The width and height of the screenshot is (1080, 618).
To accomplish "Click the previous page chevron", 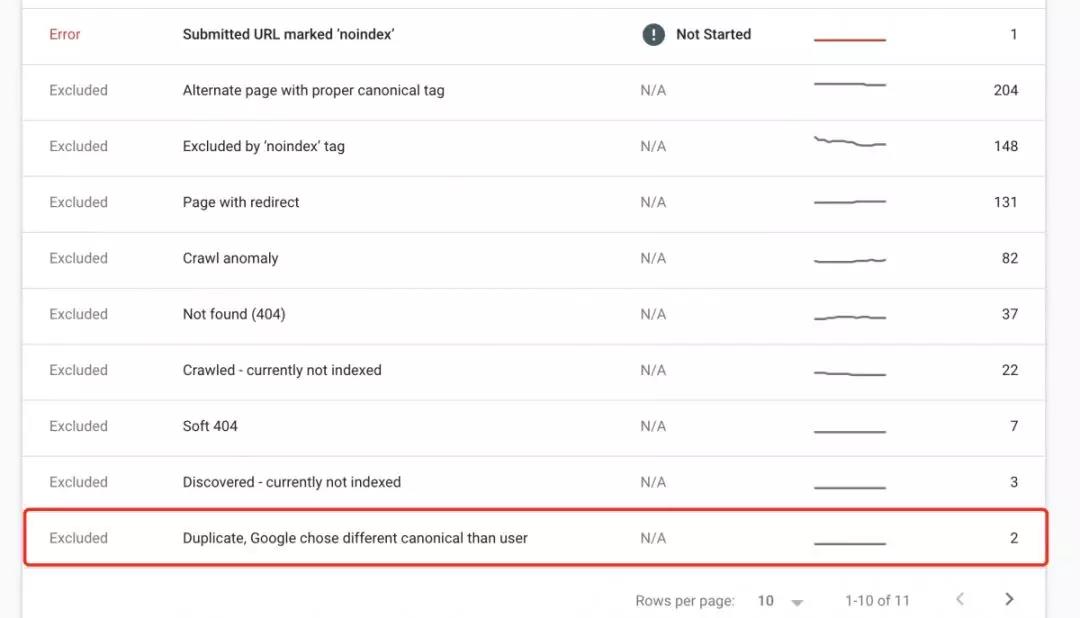I will (x=960, y=599).
